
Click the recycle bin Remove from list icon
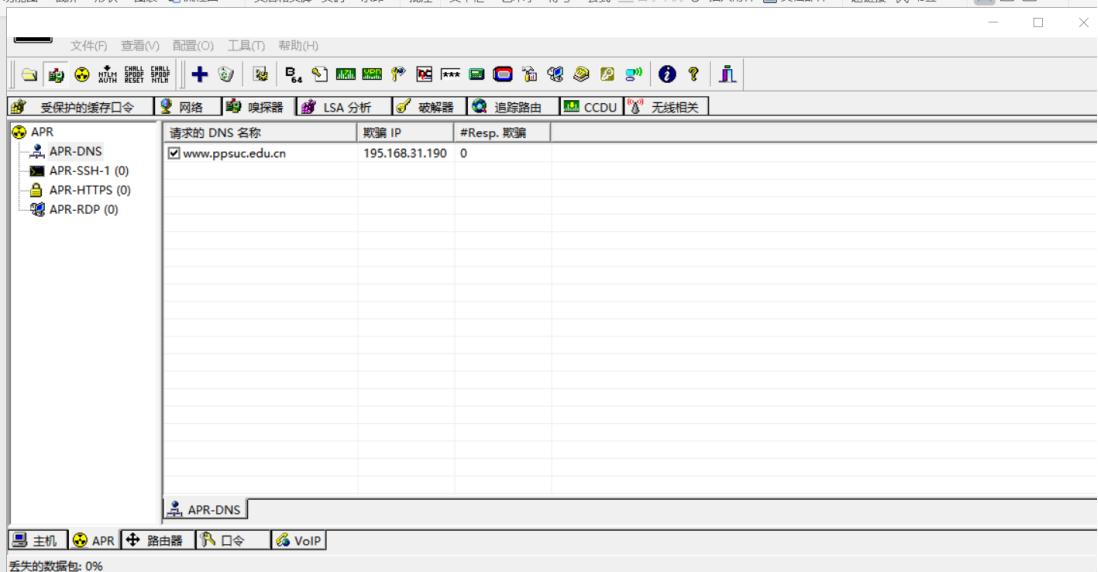225,74
